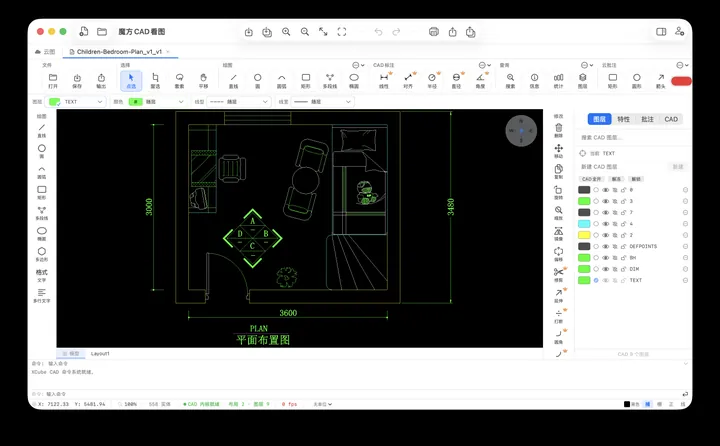Expand the CAD dimension group options chevron
This screenshot has height=446, width=720.
[485, 65]
